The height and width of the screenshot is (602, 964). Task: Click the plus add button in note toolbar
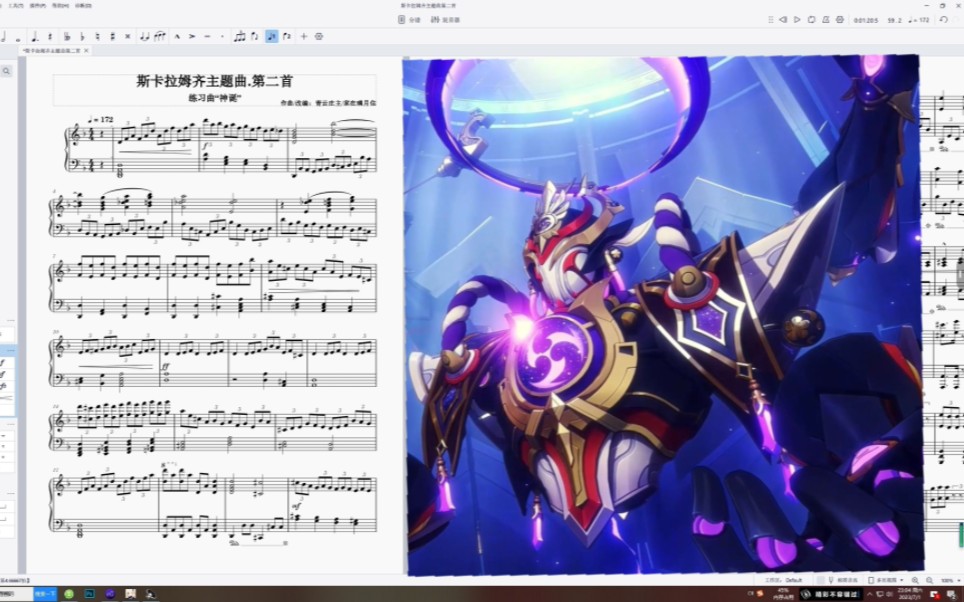(304, 37)
